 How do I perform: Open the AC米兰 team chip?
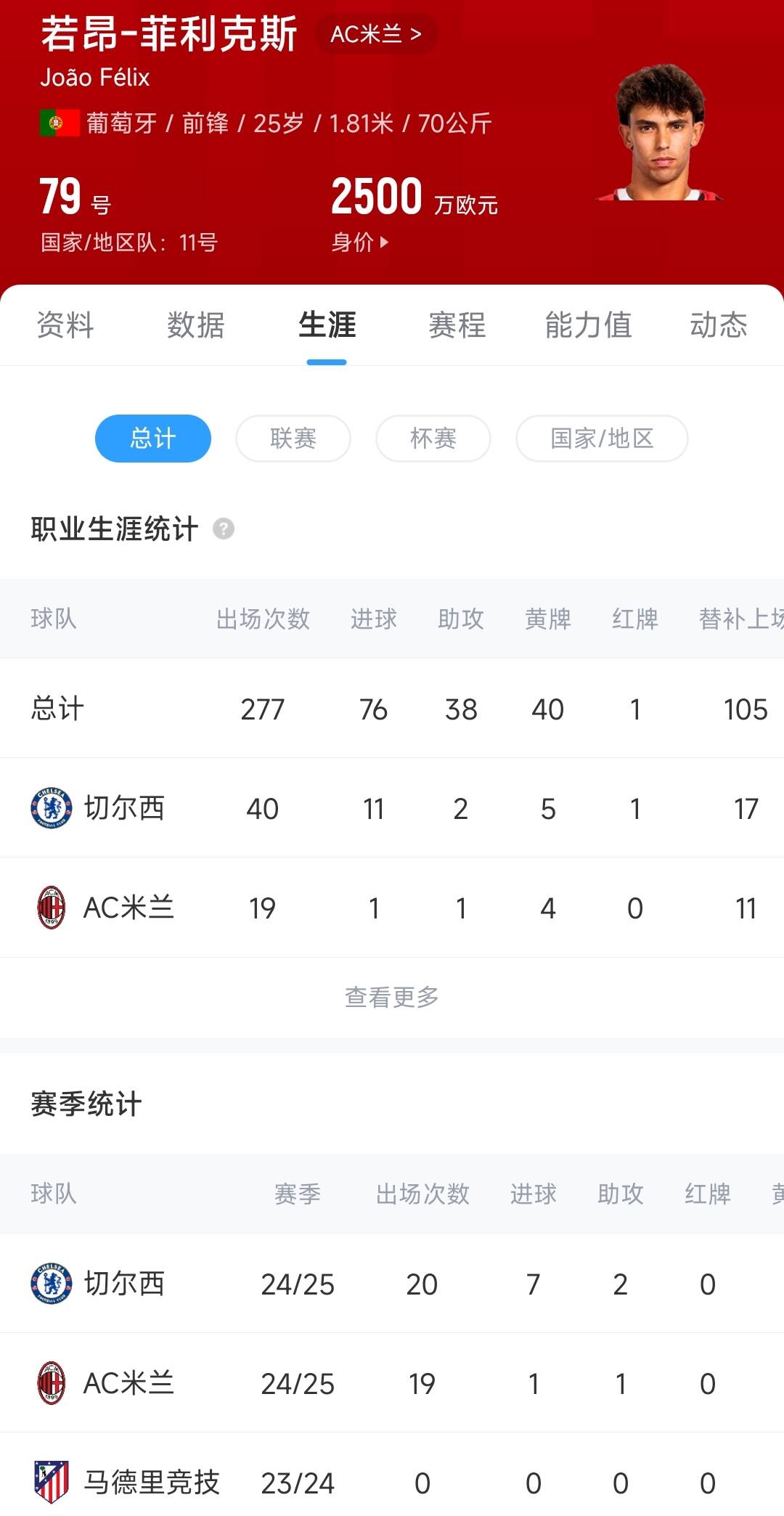point(376,34)
